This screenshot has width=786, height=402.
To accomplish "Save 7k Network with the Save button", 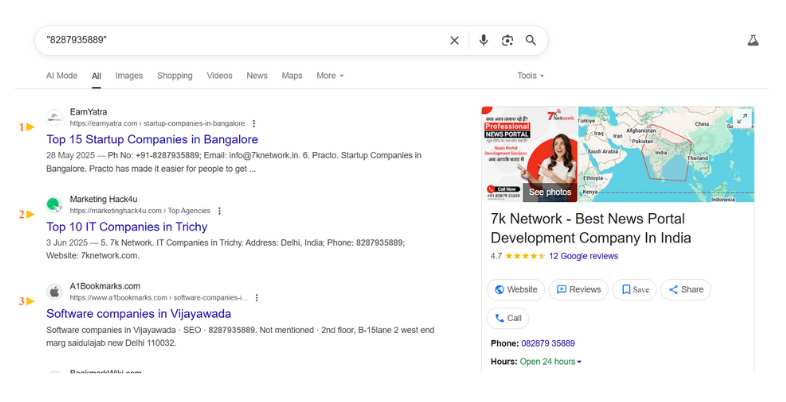I will [635, 290].
